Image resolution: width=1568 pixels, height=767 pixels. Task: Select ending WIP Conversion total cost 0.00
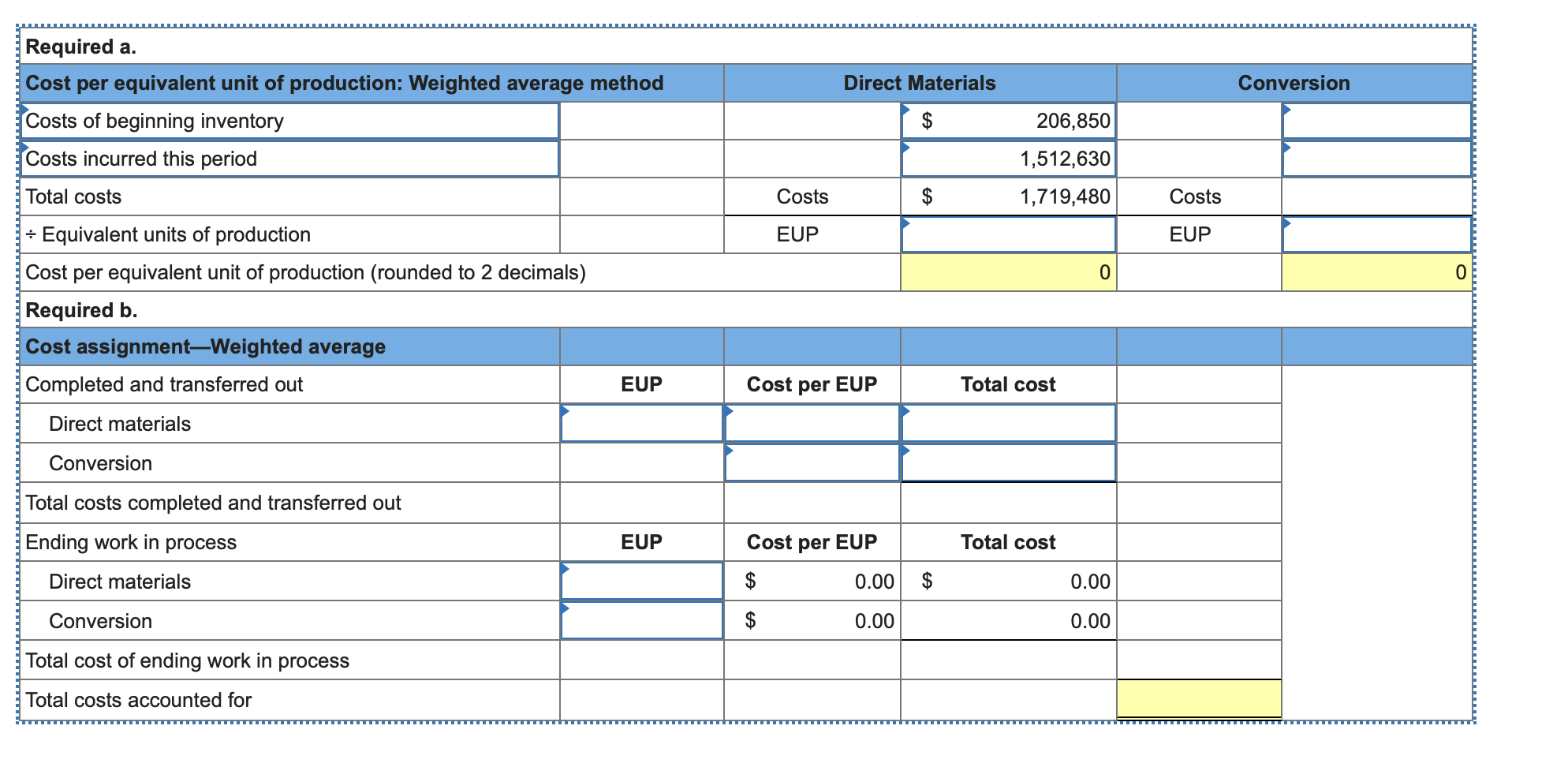click(1009, 621)
